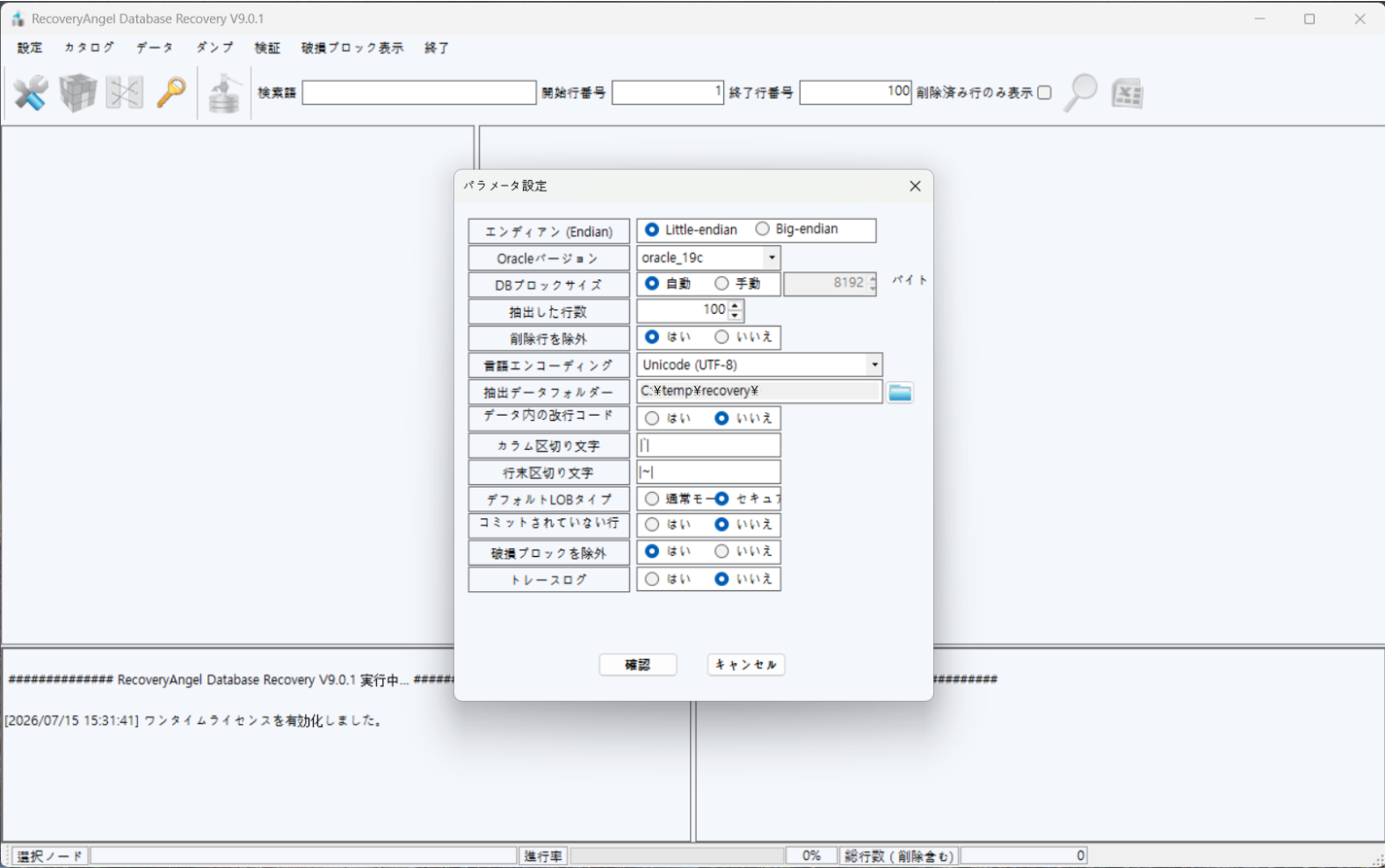Viewport: 1385px width, 868px height.
Task: Click the grid data toolbar icon
Action: coord(124,93)
